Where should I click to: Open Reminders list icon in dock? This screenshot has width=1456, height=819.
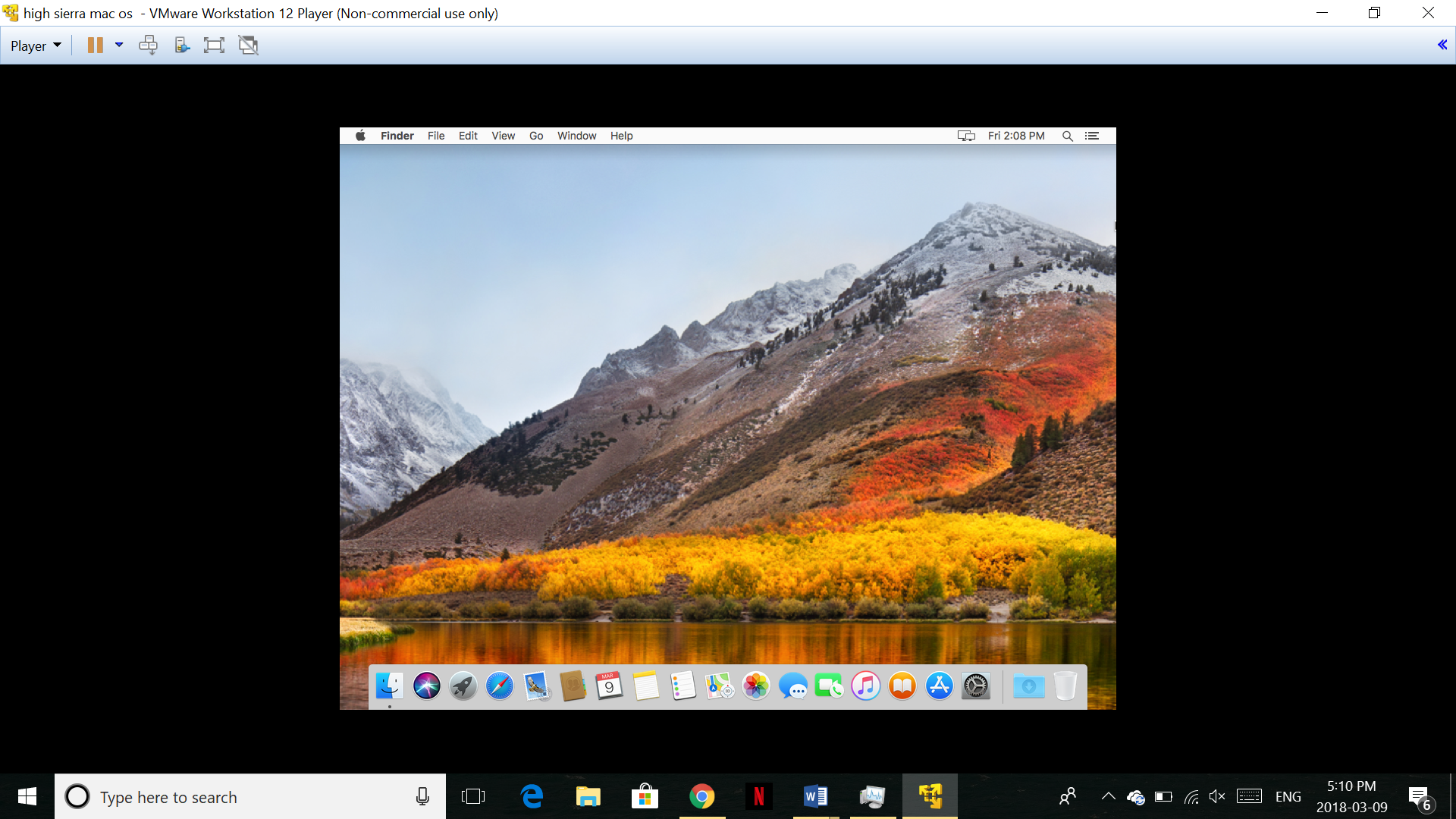(x=683, y=686)
